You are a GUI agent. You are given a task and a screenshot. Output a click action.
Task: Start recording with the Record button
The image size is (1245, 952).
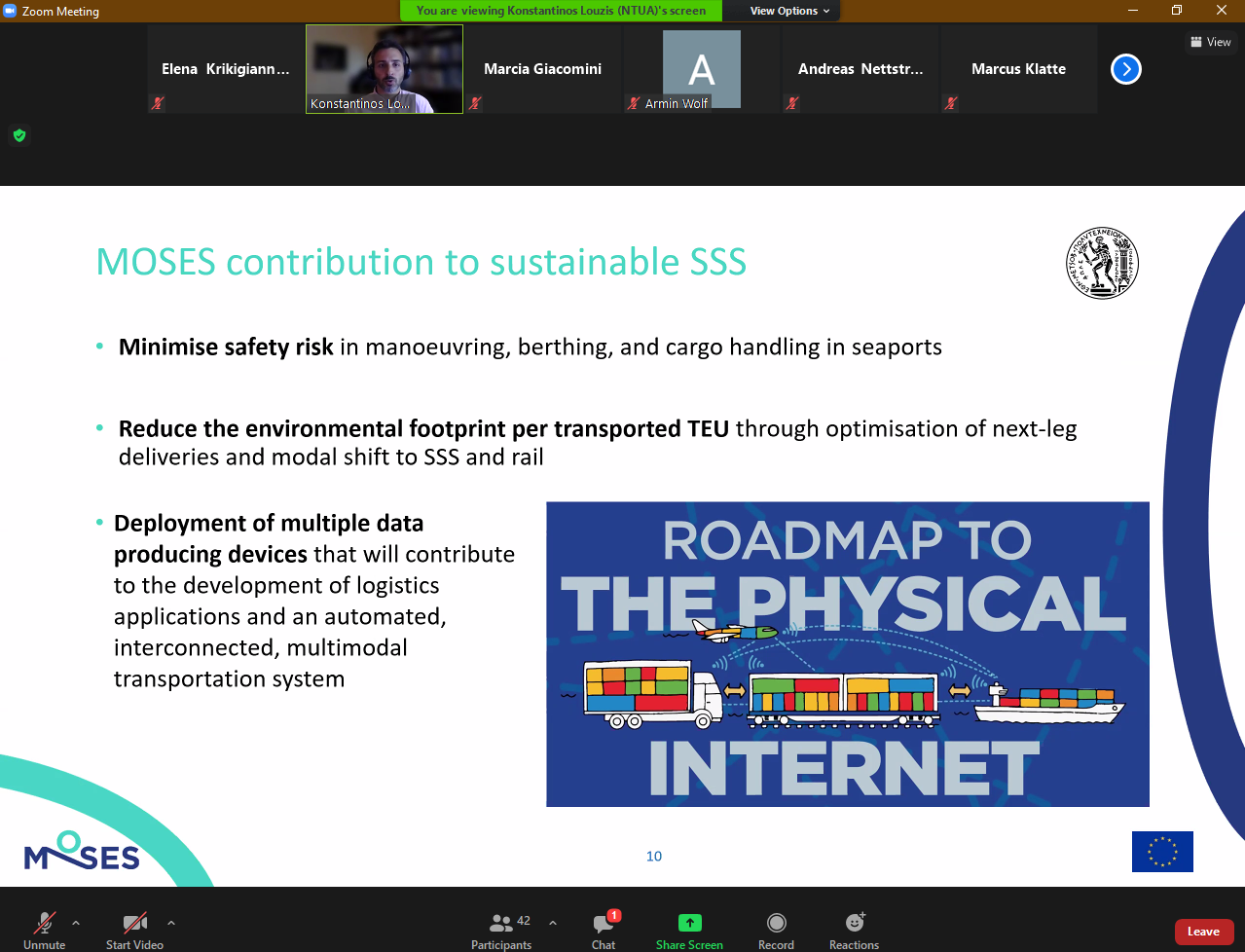click(x=776, y=930)
